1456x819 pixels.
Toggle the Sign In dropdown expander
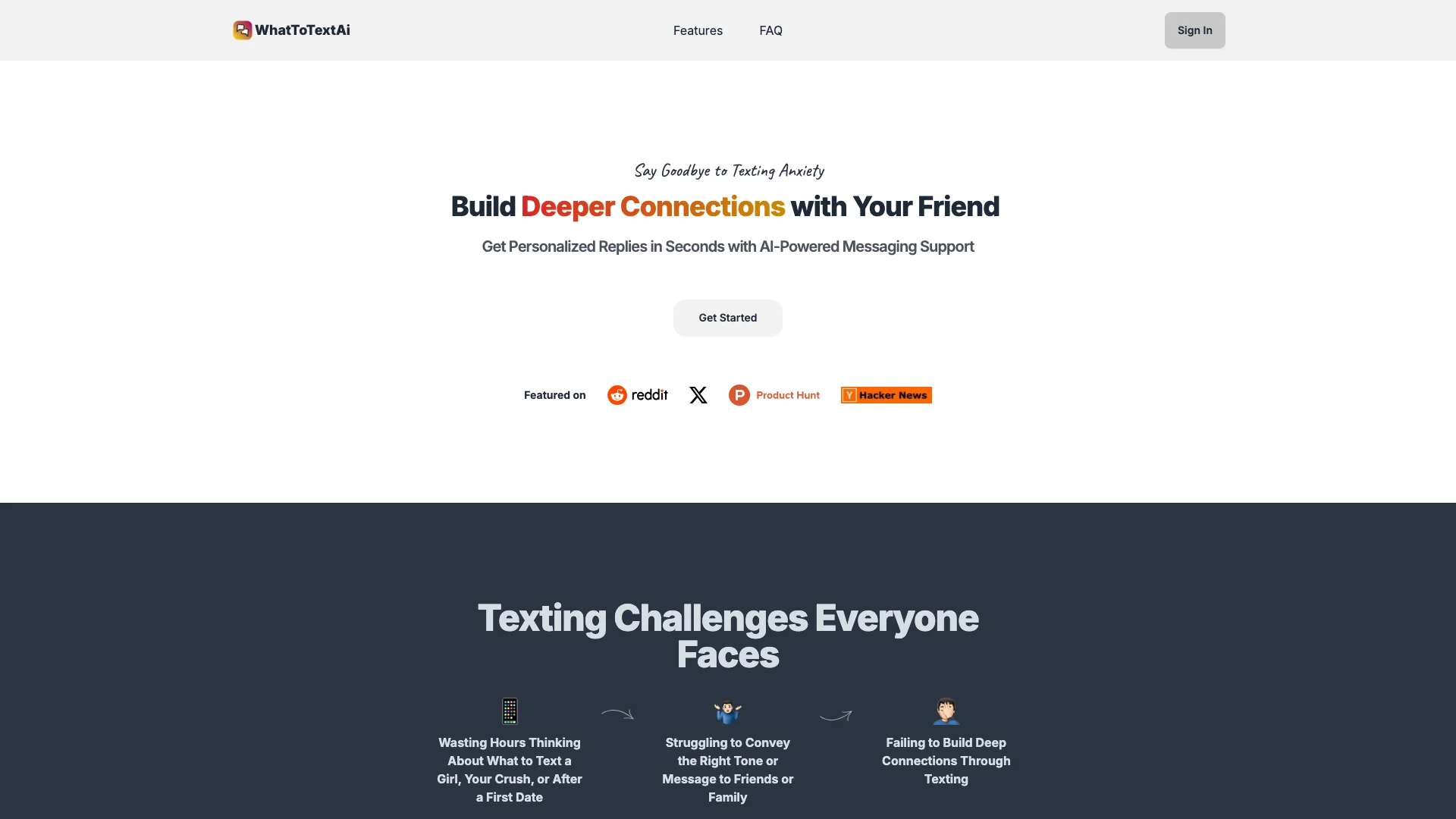(x=1195, y=30)
